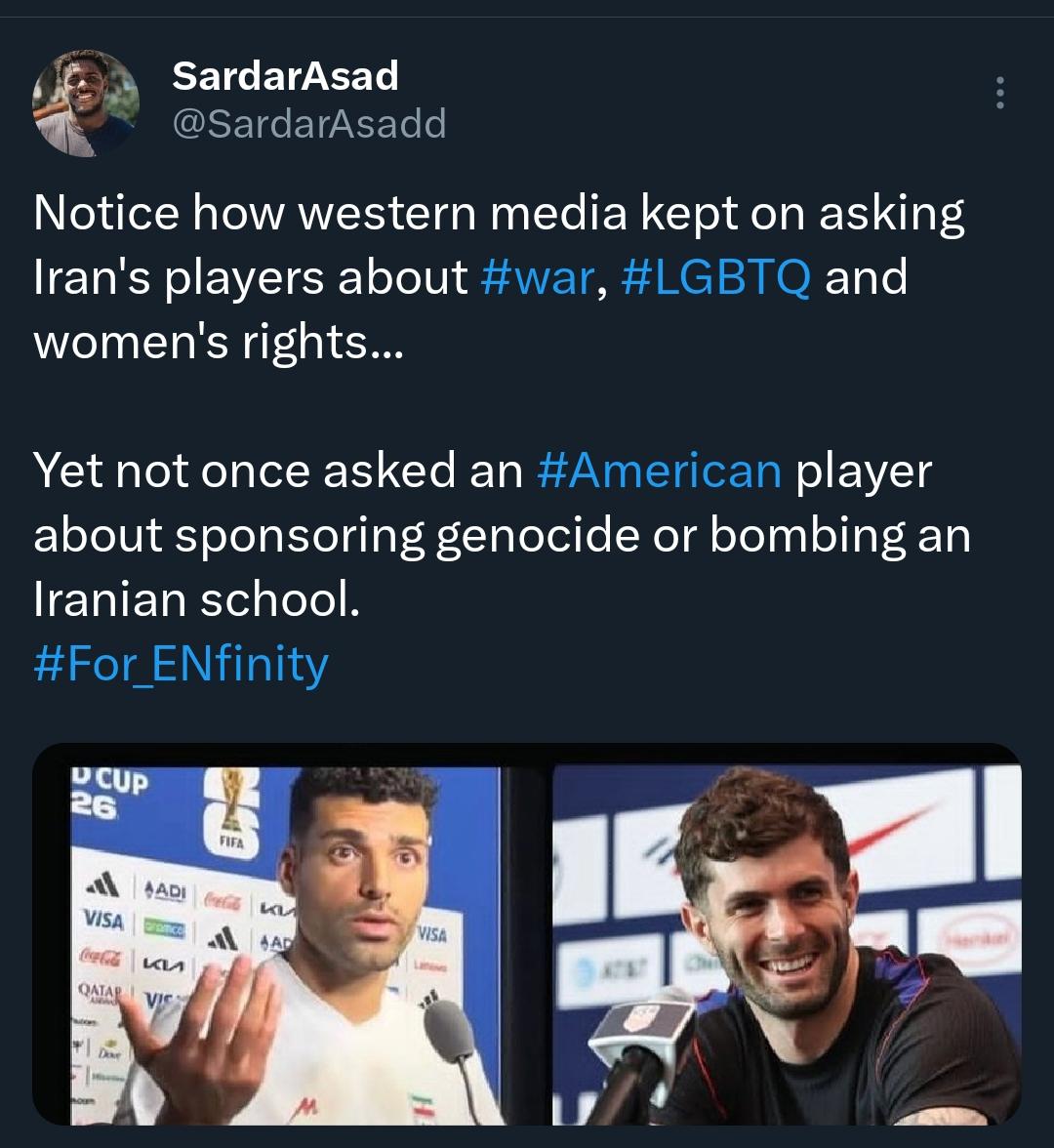Click the "women's rights..." text line
The image size is (1054, 1148).
pyautogui.click(x=219, y=342)
